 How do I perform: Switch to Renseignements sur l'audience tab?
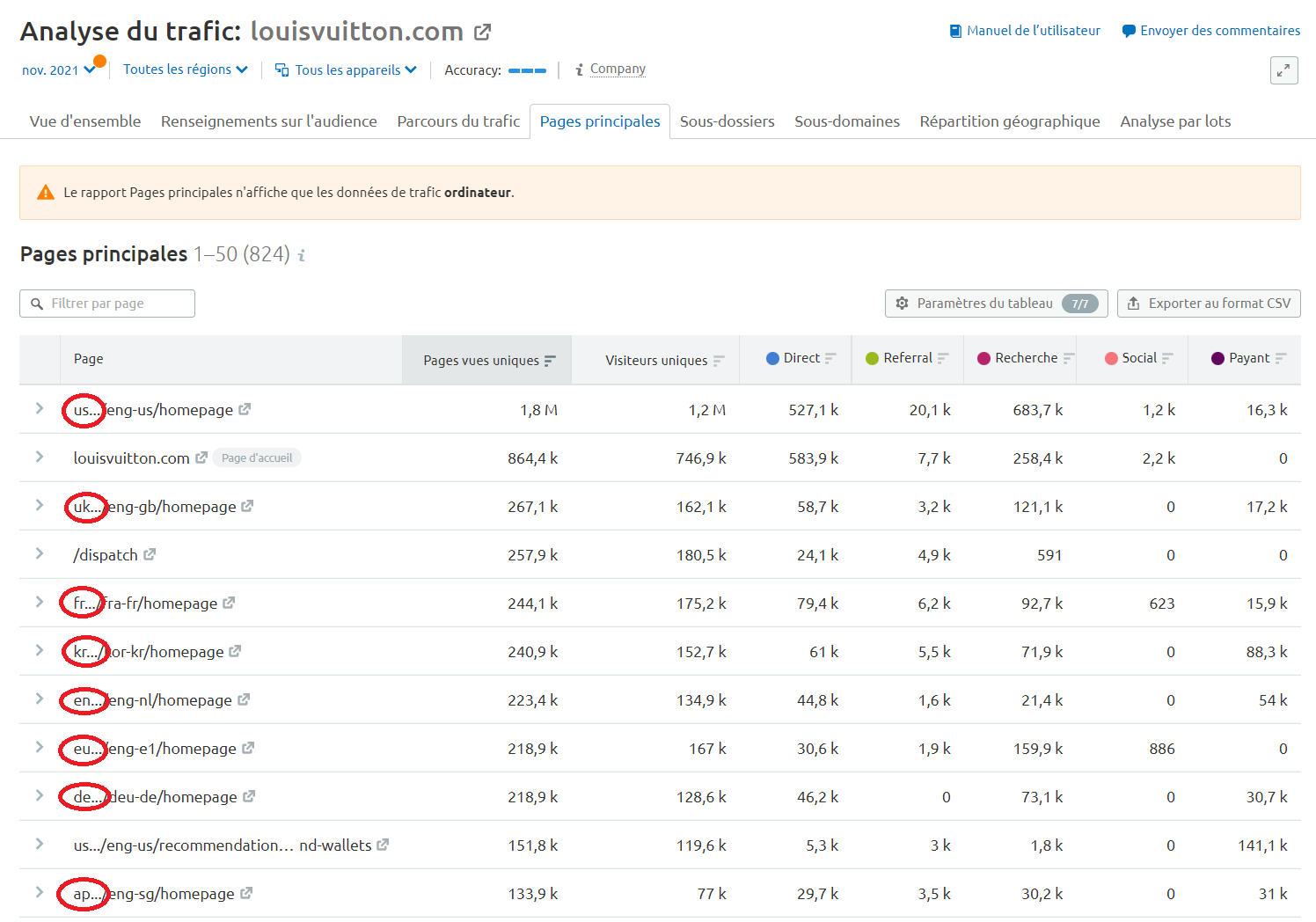tap(269, 121)
